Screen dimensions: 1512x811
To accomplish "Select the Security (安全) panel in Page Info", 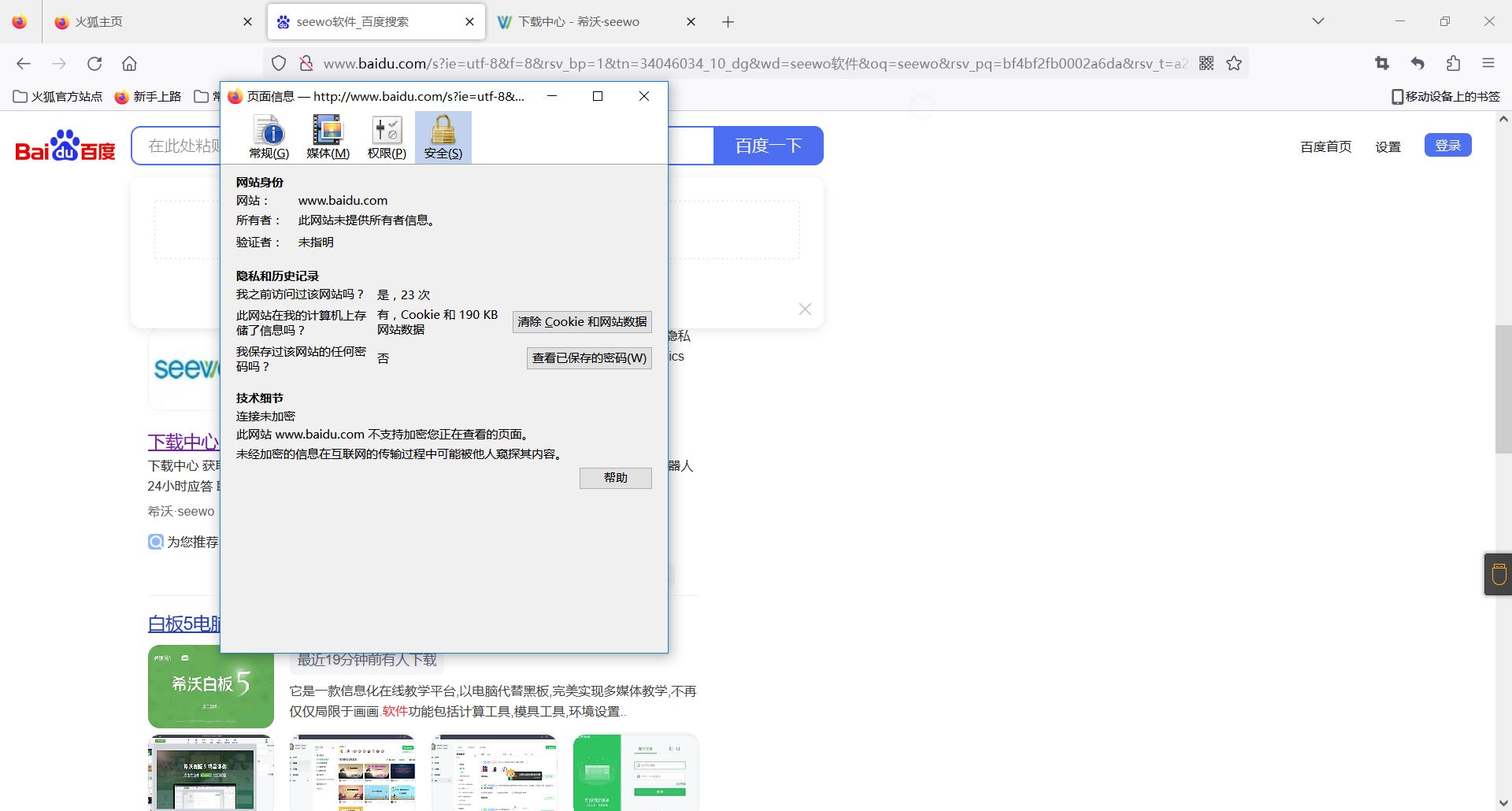I will (443, 137).
